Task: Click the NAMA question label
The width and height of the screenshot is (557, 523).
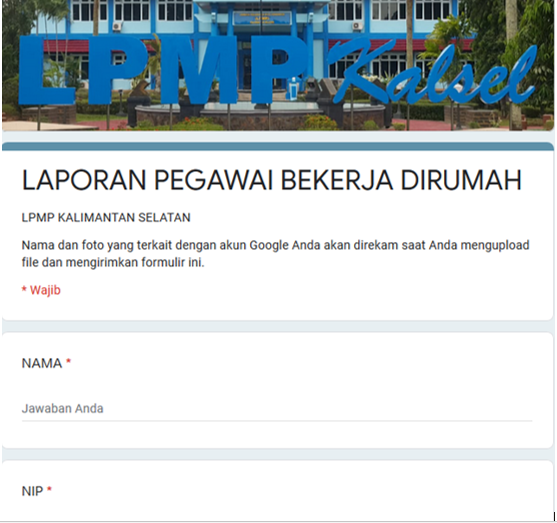Action: click(42, 363)
